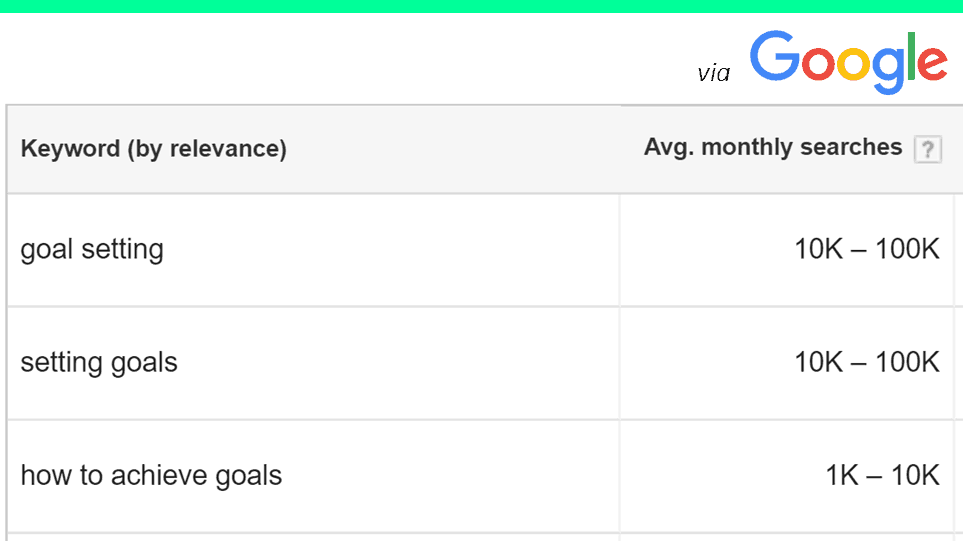Click the green l in Google logo

click(x=911, y=56)
